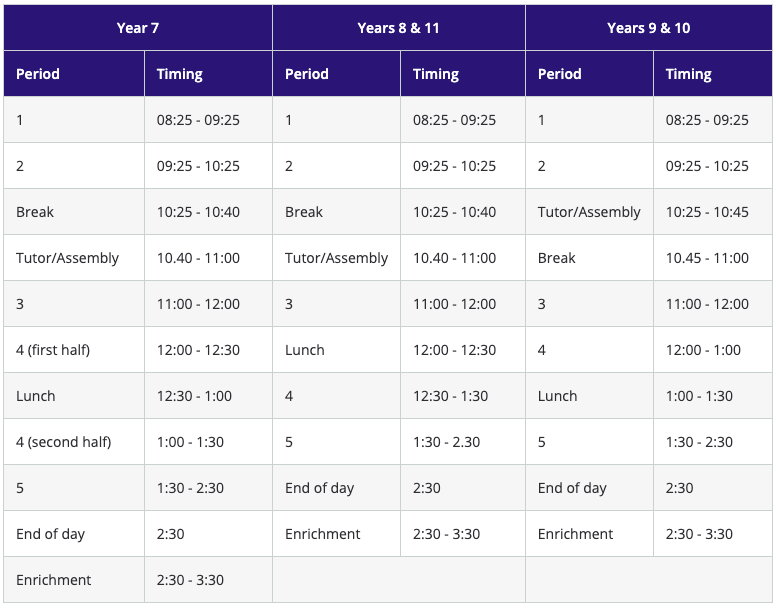
Task: Click Years 9 & 10 Break cell
Action: tap(589, 258)
